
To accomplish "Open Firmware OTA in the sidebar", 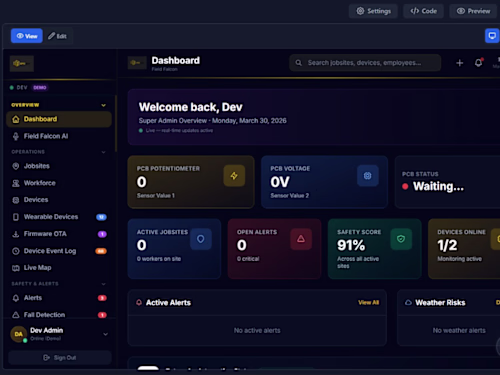I will tap(59, 234).
